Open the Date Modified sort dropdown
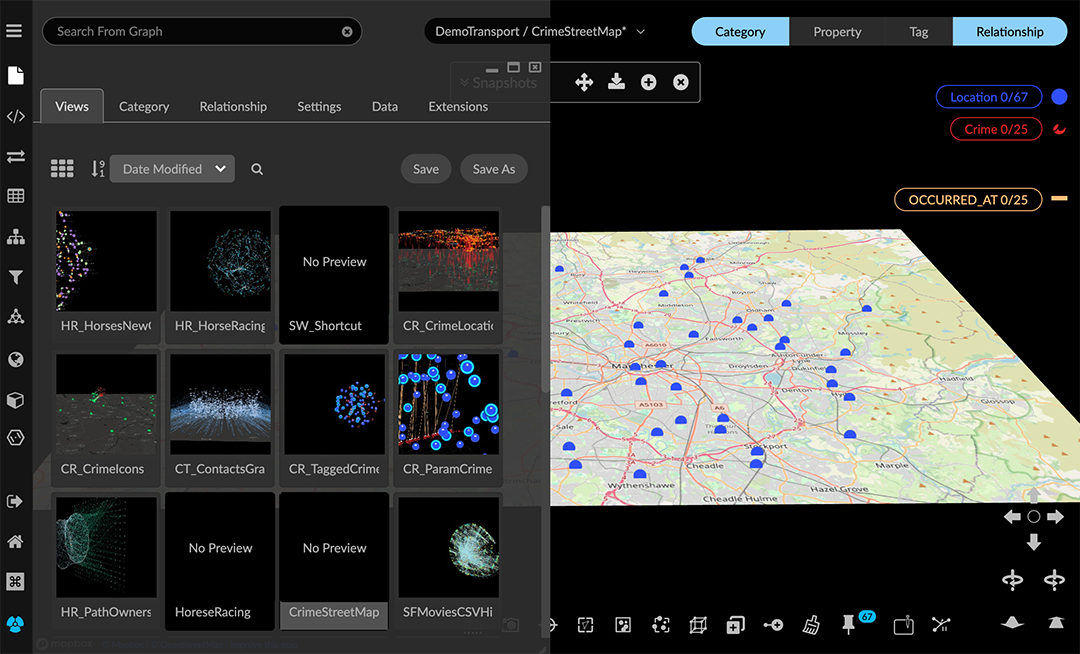Viewport: 1080px width, 654px height. 172,169
